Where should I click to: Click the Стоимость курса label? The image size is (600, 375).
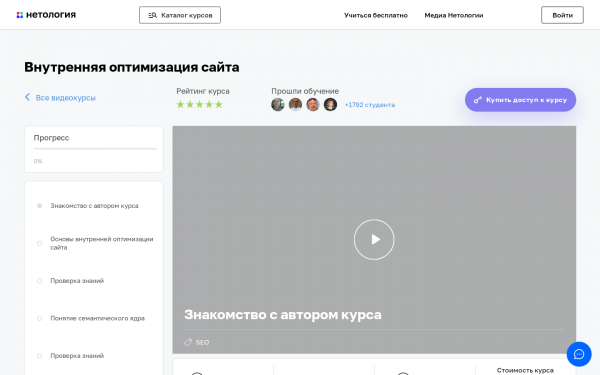[525, 370]
